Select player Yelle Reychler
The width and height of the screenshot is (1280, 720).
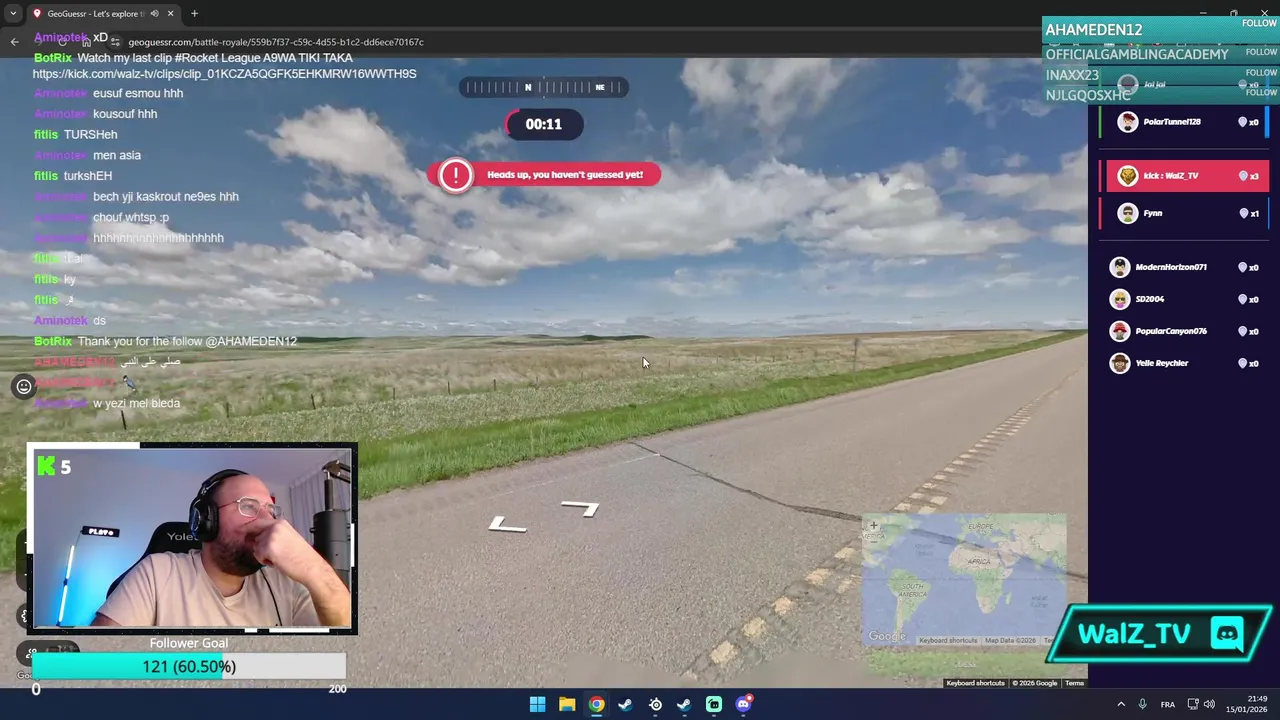pos(1186,363)
